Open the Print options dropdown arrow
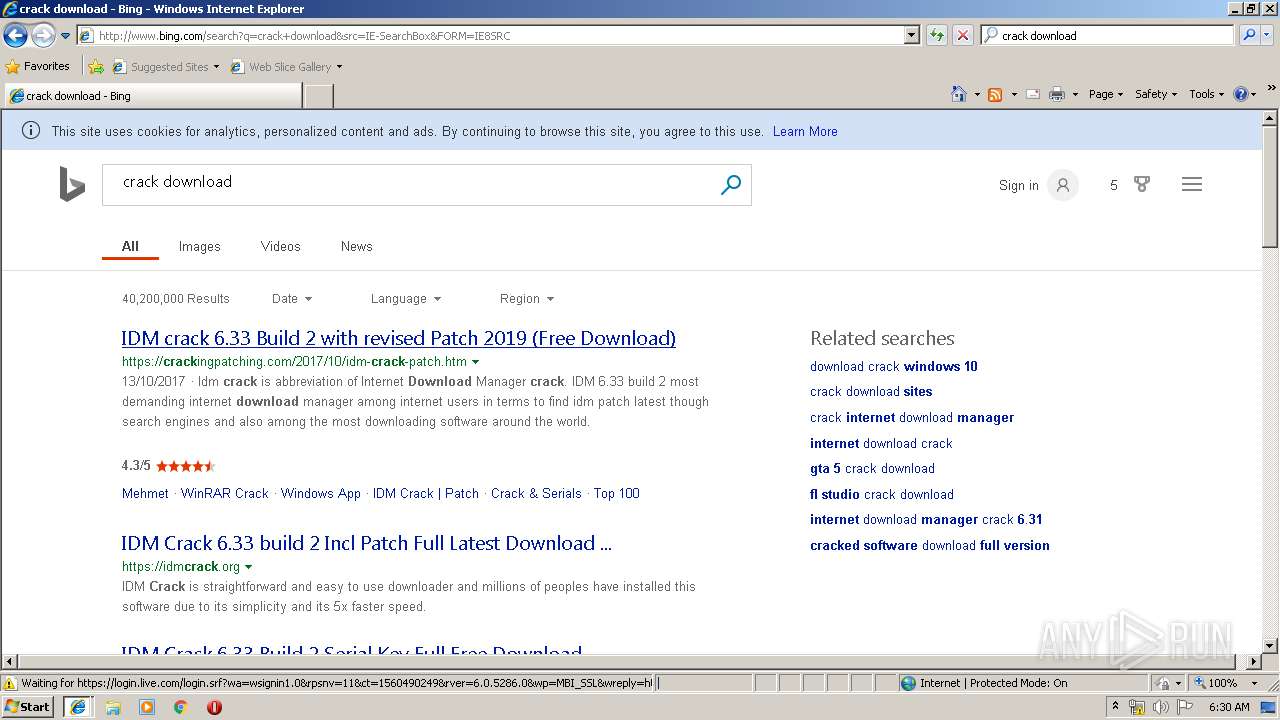 [1075, 94]
